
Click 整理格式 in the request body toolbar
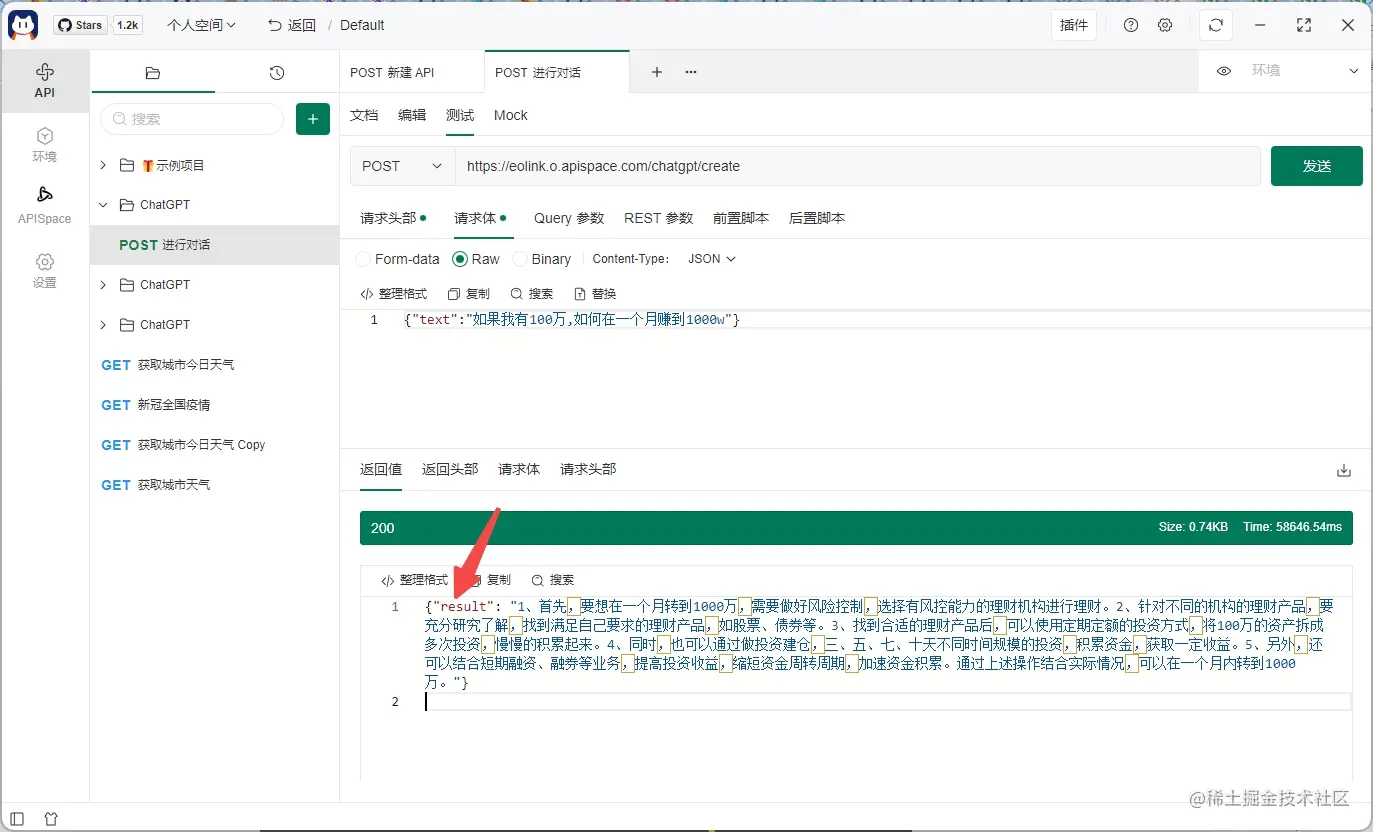(393, 294)
